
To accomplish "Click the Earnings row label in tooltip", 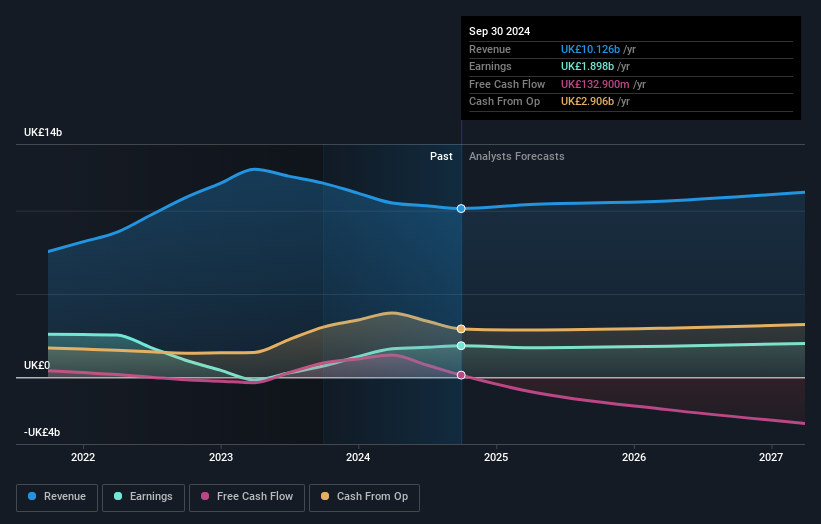I will pos(490,66).
